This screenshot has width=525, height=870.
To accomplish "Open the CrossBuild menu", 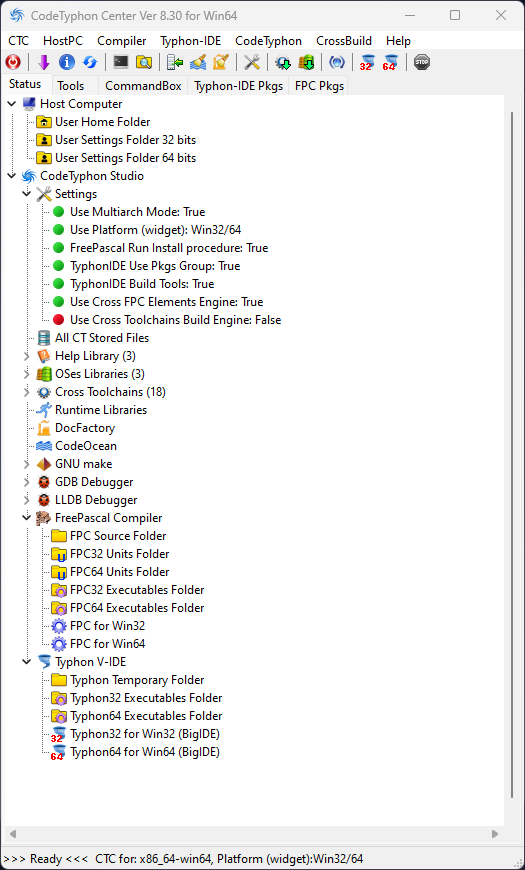I will point(344,41).
